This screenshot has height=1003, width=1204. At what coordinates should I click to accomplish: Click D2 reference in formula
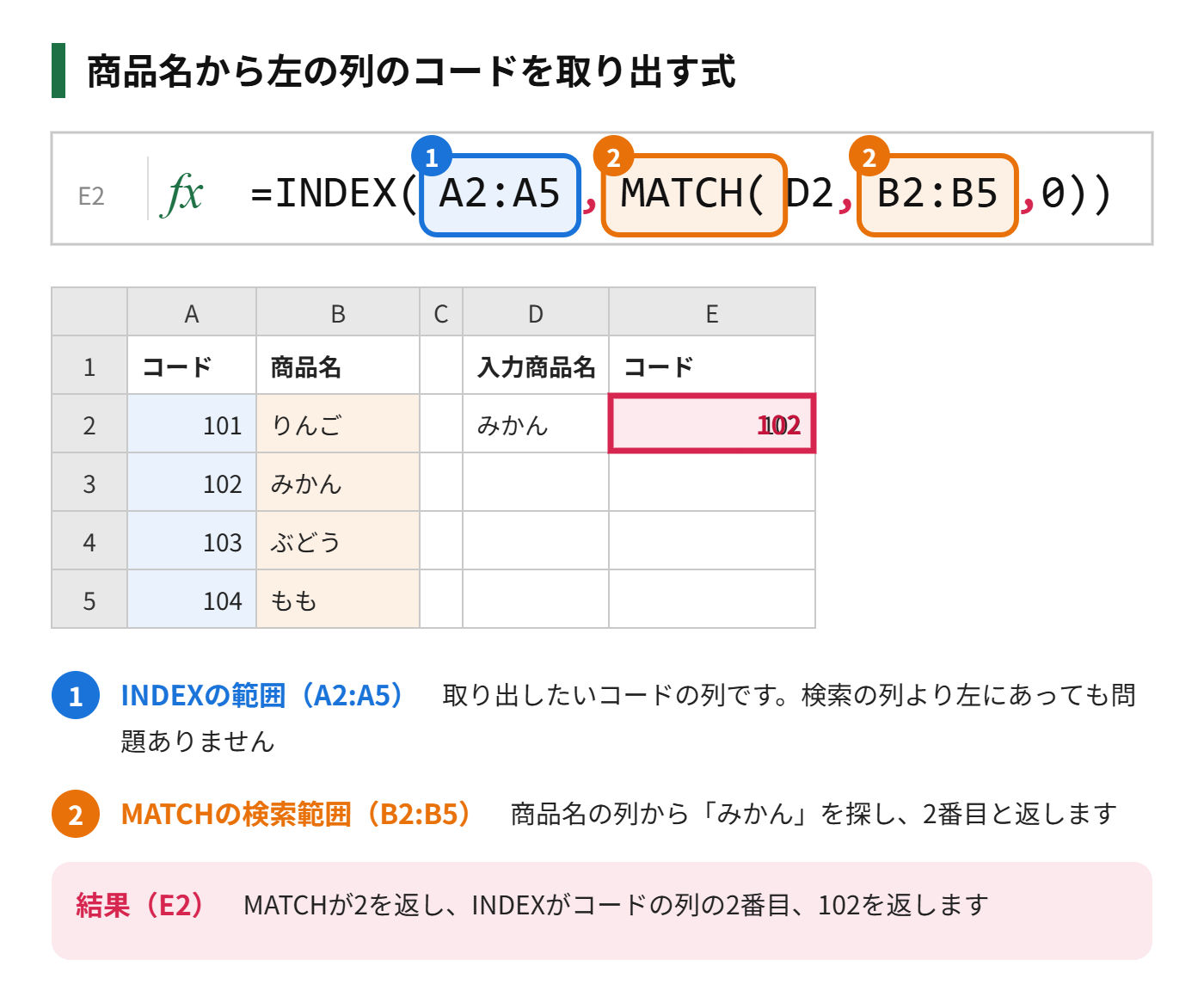(810, 194)
